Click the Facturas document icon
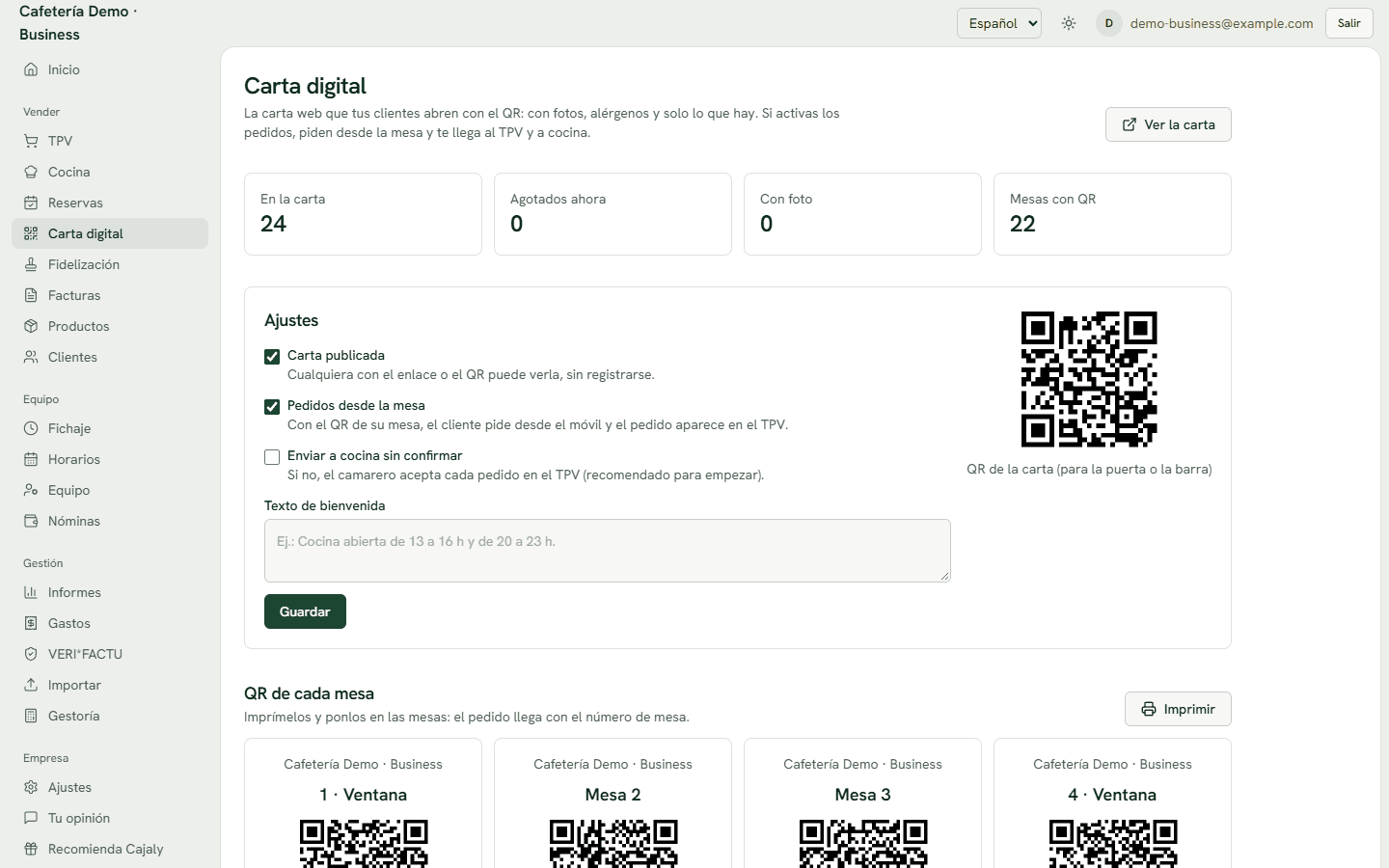 coord(31,295)
